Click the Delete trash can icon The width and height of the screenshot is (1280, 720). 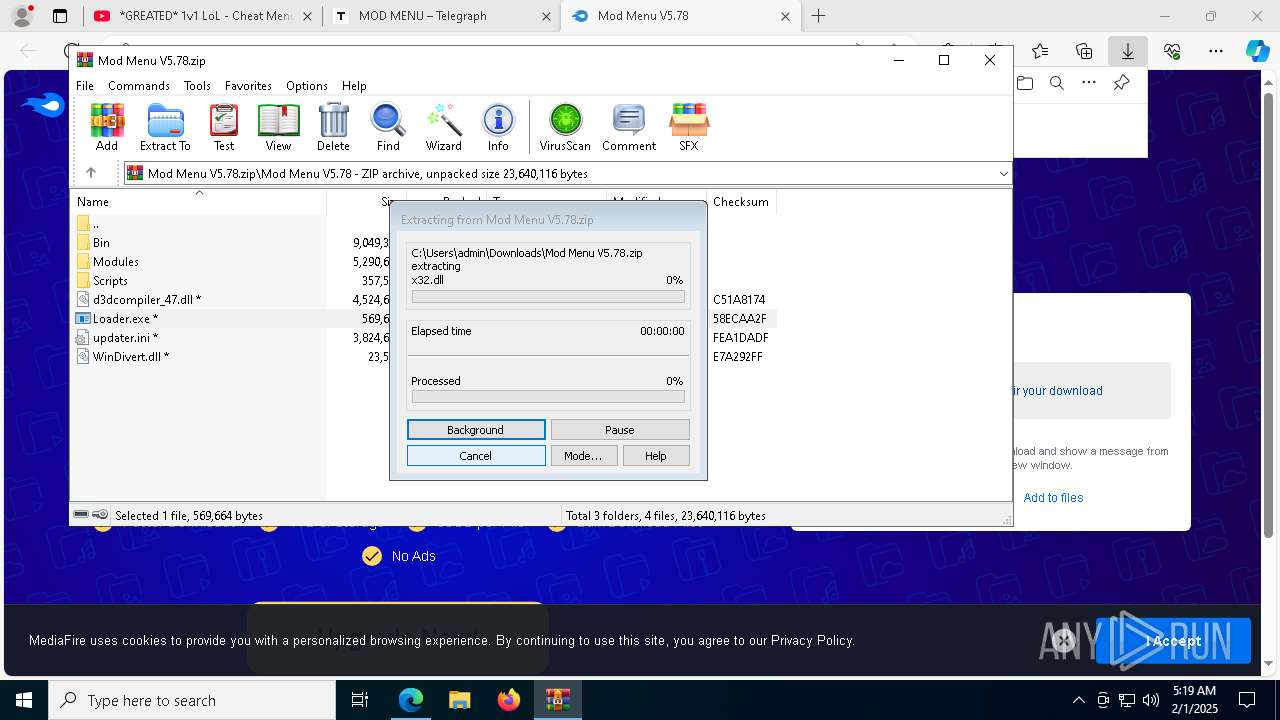[x=333, y=127]
